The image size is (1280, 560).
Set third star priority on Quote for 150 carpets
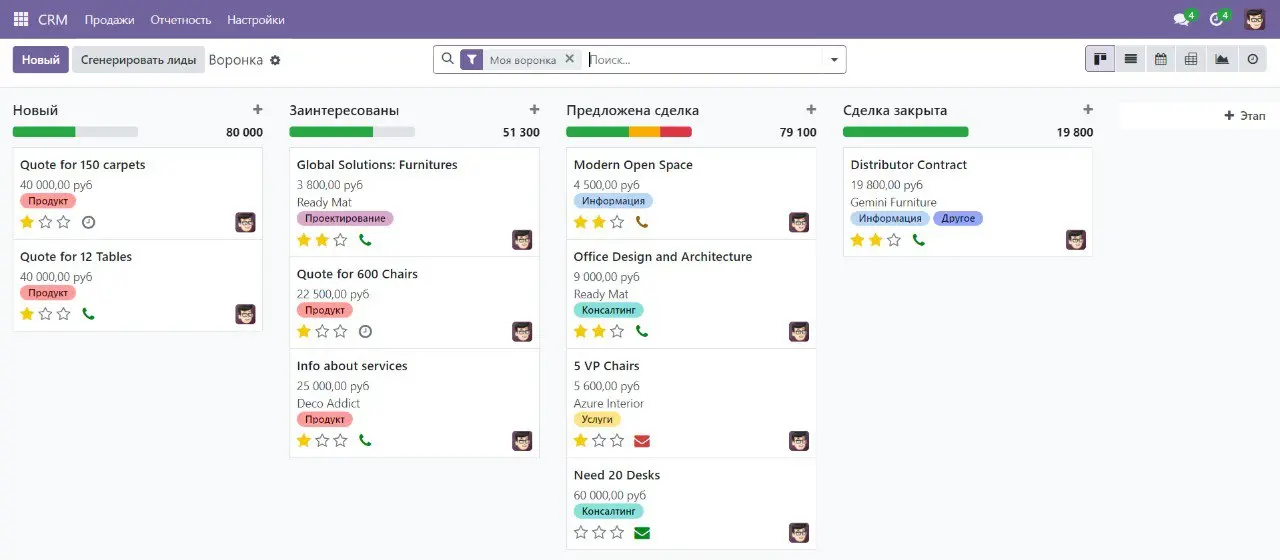tap(64, 222)
